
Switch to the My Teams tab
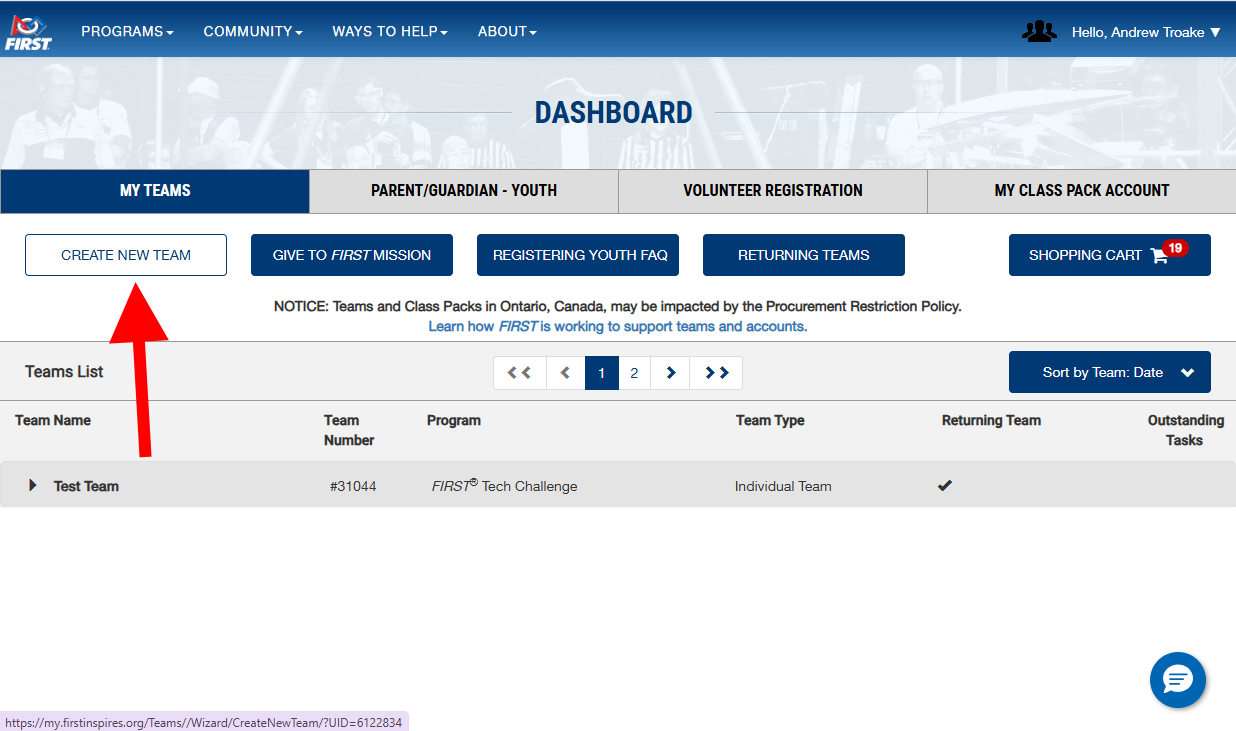tap(155, 191)
